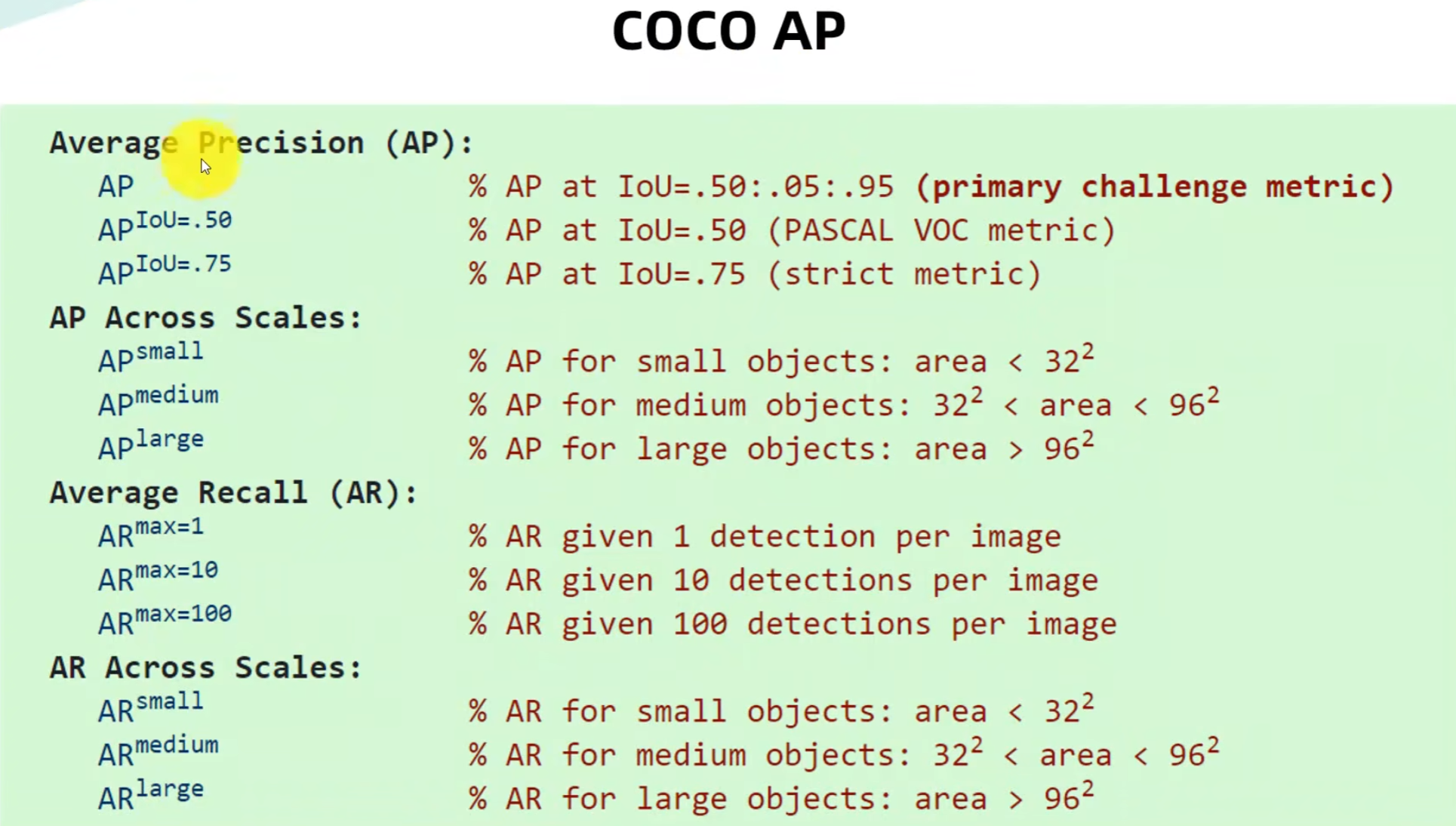Click the "AR Across Scales:" heading
This screenshot has height=826, width=1456.
coord(206,667)
